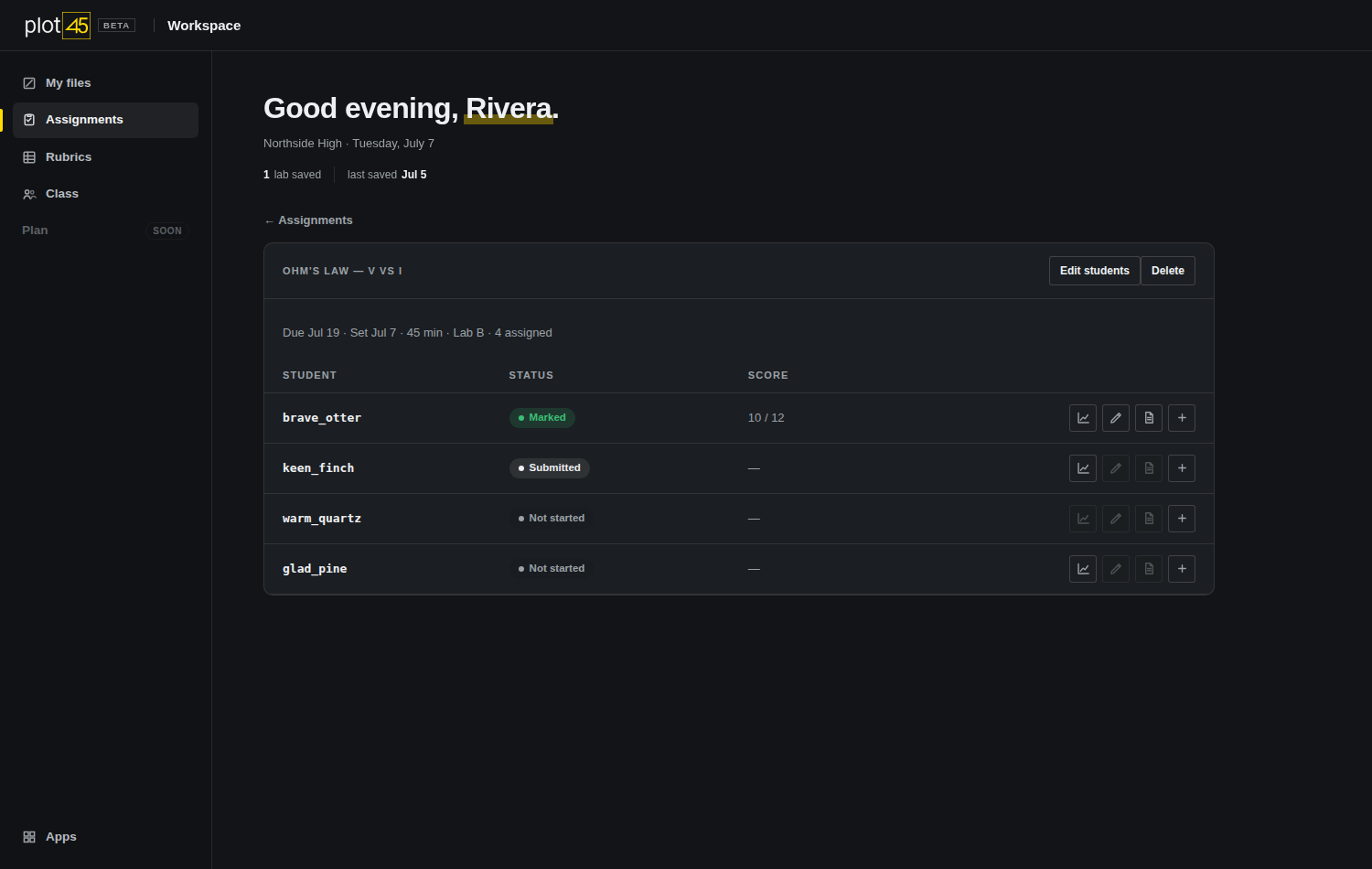Image resolution: width=1372 pixels, height=869 pixels.
Task: Select Assignments in the sidebar
Action: click(x=105, y=120)
